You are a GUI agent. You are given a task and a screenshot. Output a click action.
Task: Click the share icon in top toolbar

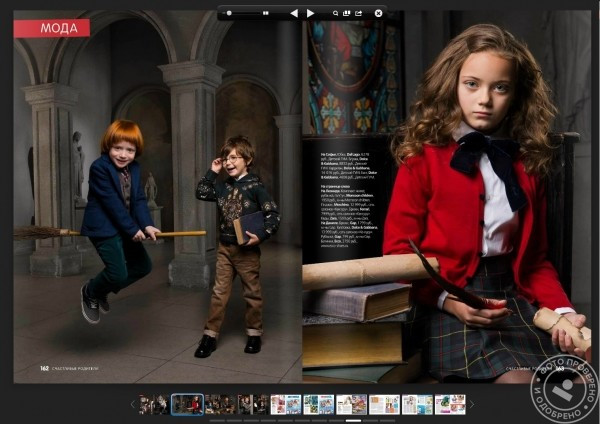coord(359,13)
